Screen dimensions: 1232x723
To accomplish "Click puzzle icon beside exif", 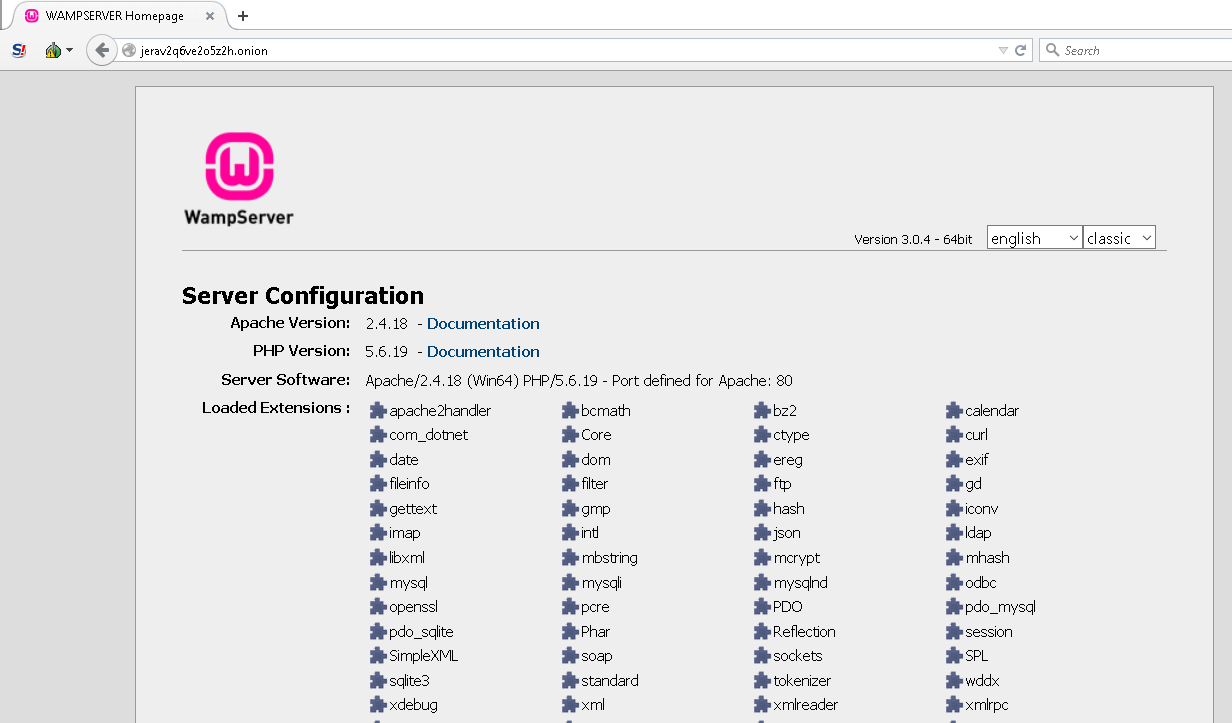I will (x=954, y=460).
